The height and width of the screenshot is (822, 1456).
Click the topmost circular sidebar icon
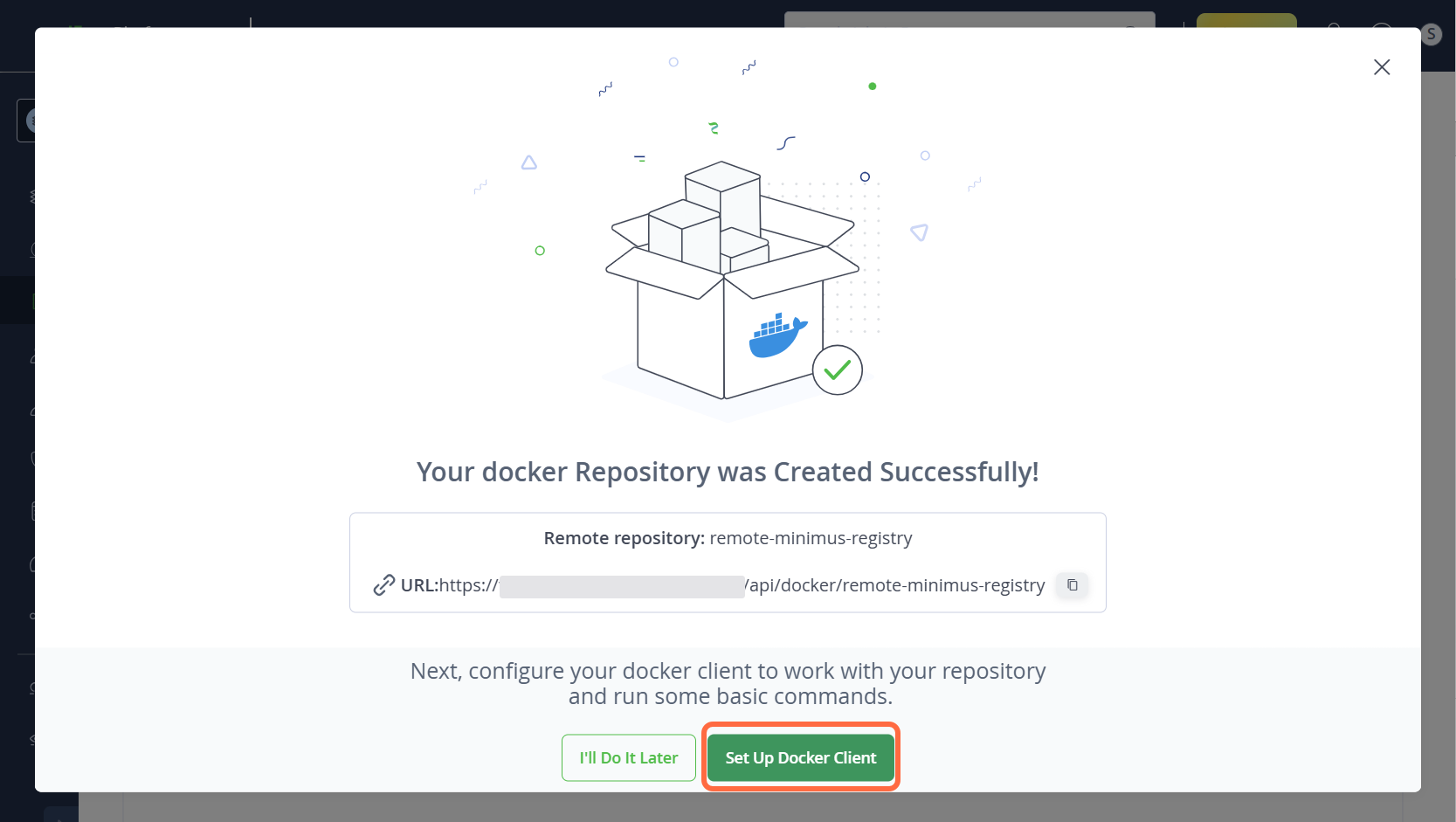pyautogui.click(x=33, y=120)
